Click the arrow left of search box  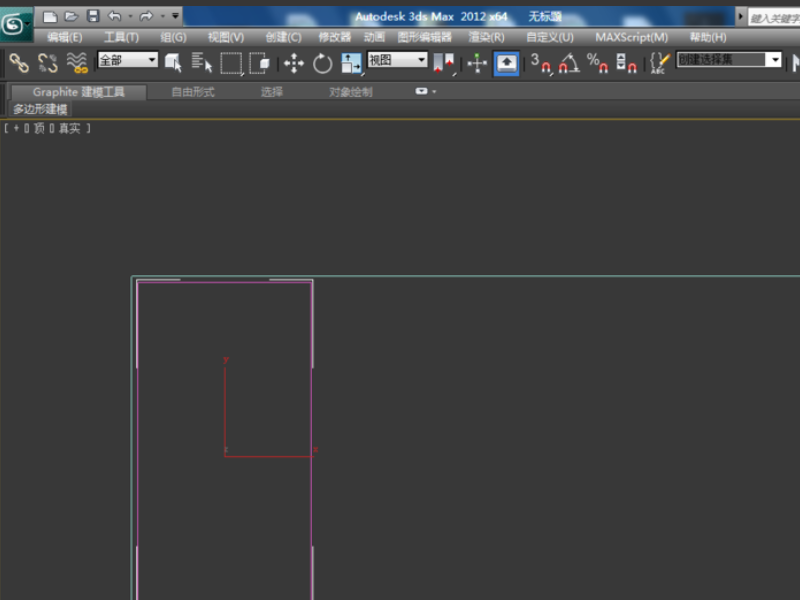(740, 17)
